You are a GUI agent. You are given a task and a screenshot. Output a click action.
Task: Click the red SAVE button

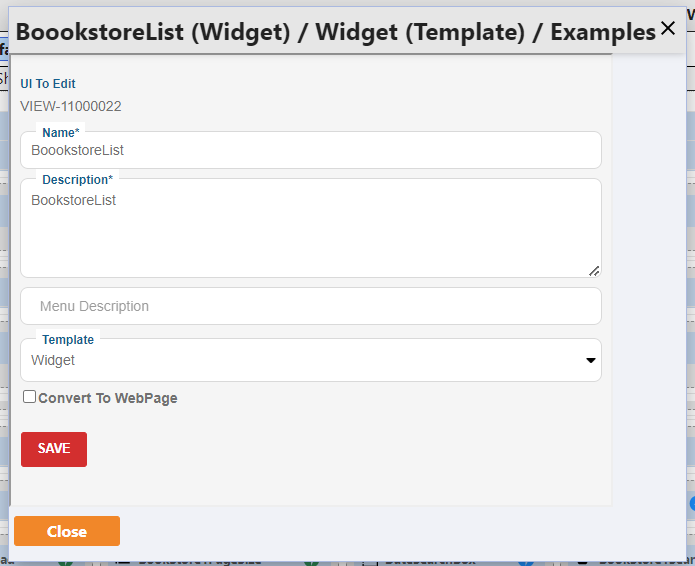click(x=54, y=449)
